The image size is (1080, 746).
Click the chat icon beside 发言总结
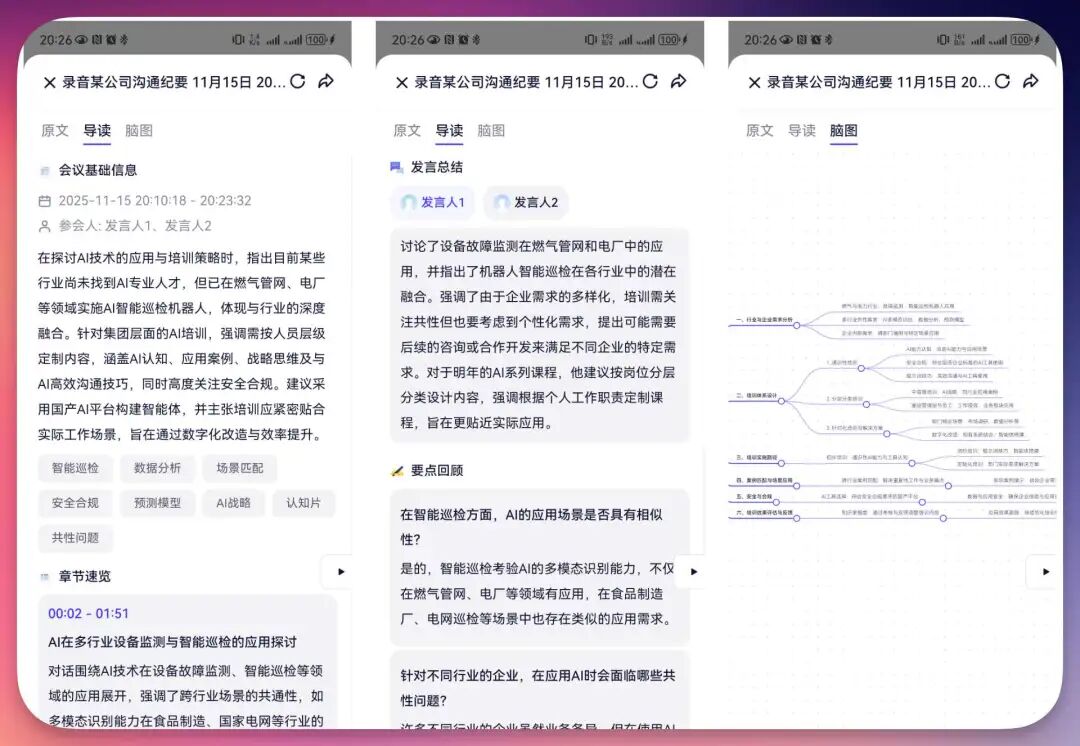(x=397, y=167)
